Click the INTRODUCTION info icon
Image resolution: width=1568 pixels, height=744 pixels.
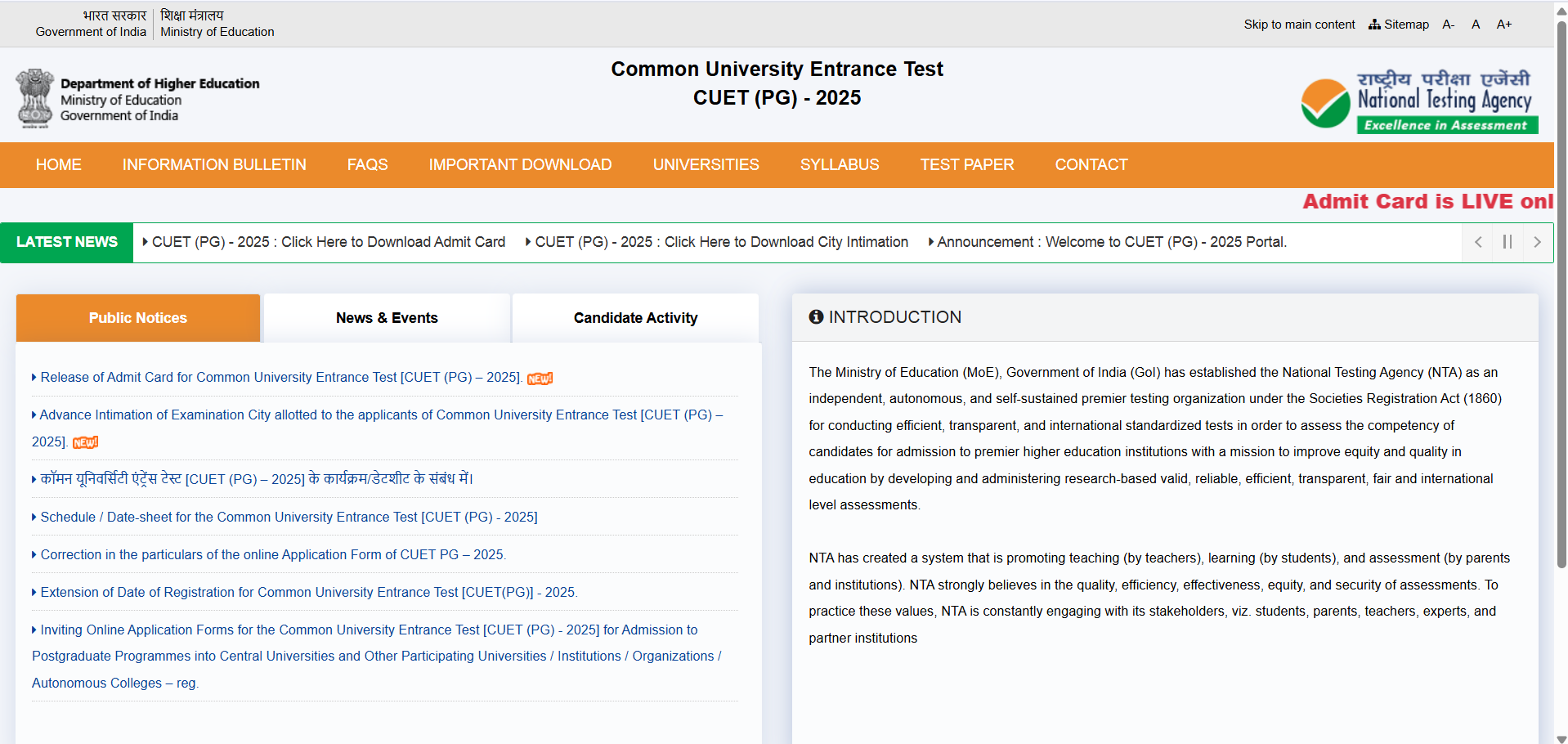click(816, 316)
